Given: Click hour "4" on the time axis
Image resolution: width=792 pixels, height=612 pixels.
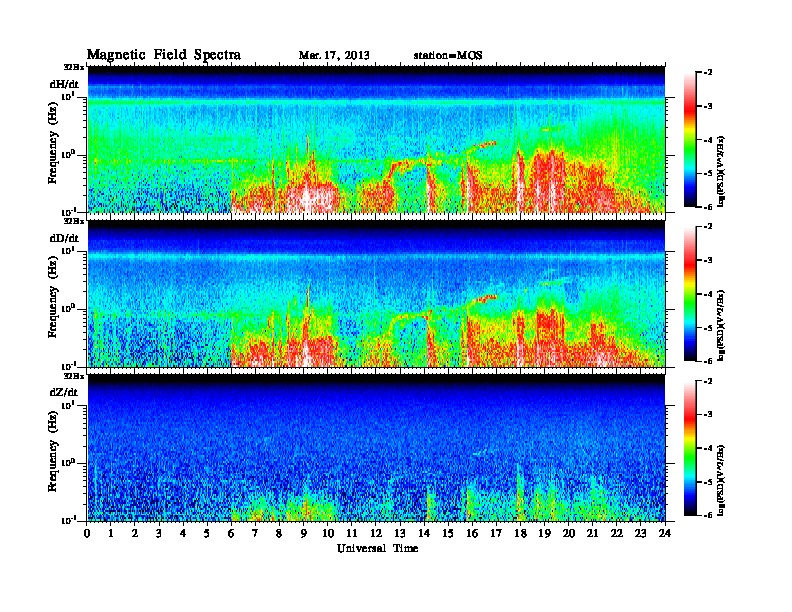Looking at the screenshot, I should click(x=183, y=534).
